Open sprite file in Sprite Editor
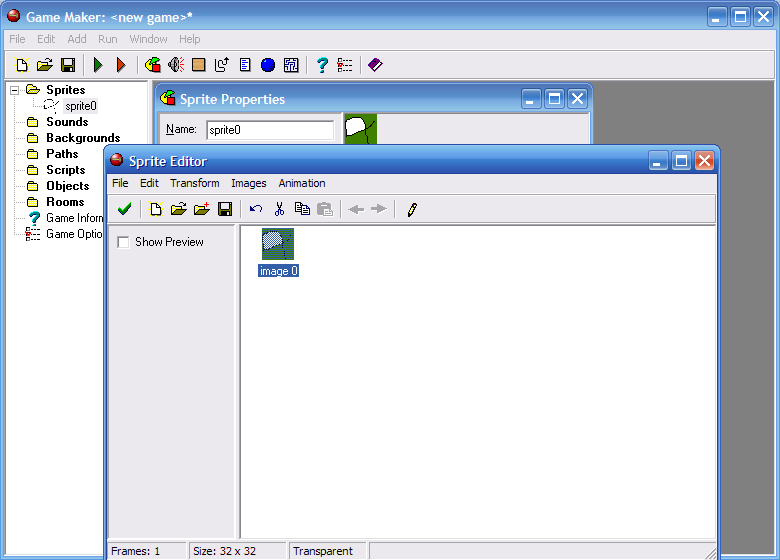This screenshot has width=780, height=560. 179,209
